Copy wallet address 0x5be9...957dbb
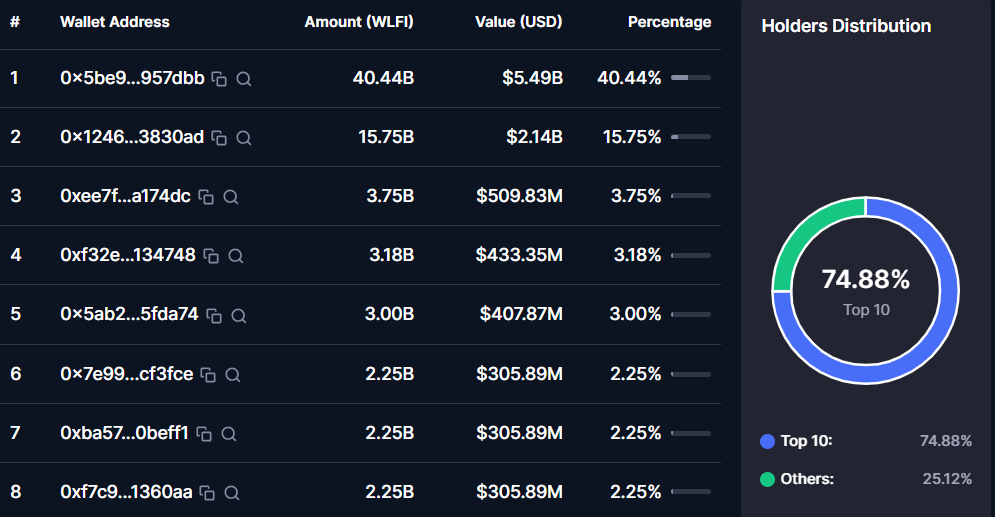Image resolution: width=995 pixels, height=517 pixels. 219,79
